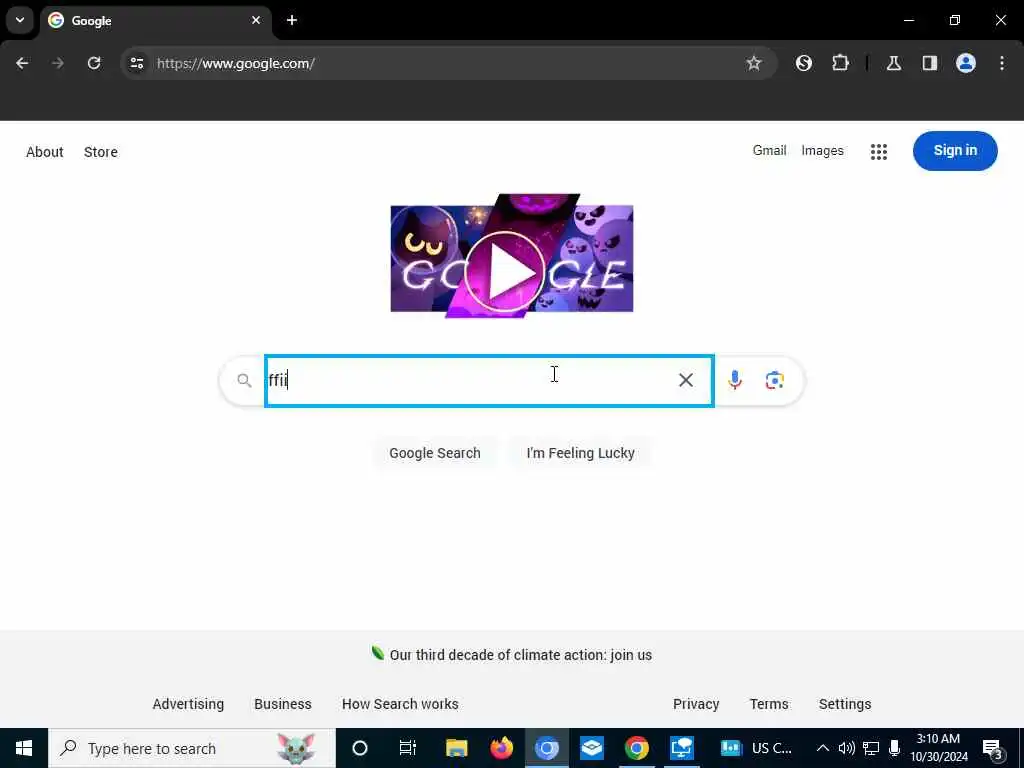Viewport: 1024px width, 768px height.
Task: Open the Images link
Action: 822,151
